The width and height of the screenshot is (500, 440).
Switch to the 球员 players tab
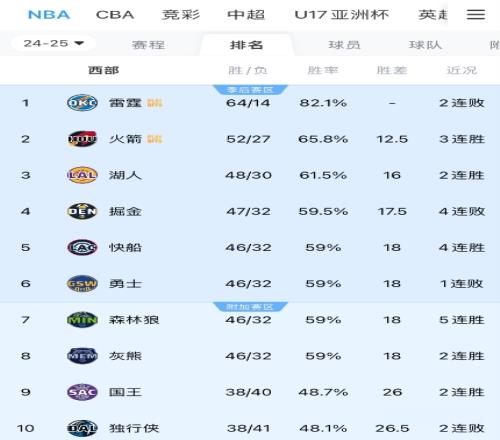pyautogui.click(x=344, y=45)
